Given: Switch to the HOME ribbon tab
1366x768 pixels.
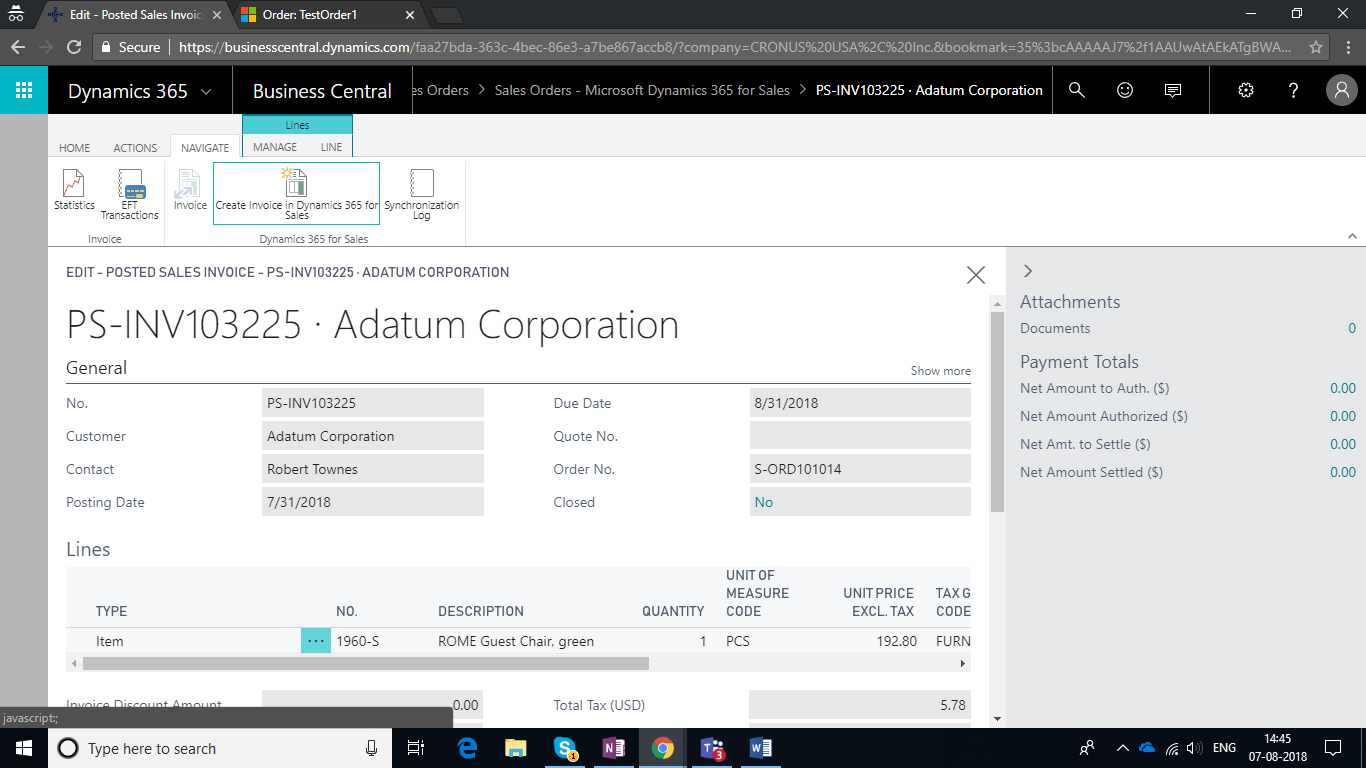Looking at the screenshot, I should click(74, 147).
